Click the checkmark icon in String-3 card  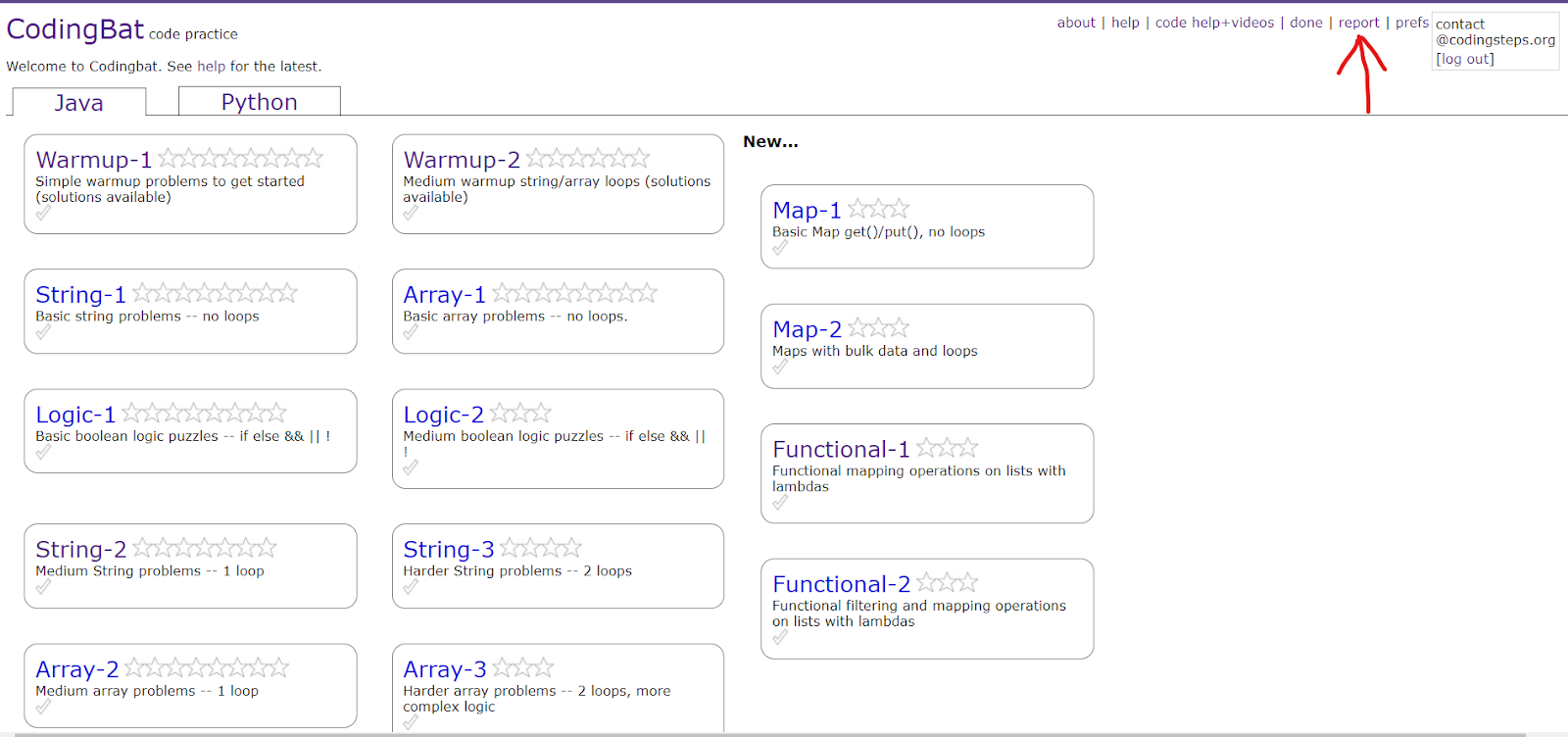click(411, 587)
